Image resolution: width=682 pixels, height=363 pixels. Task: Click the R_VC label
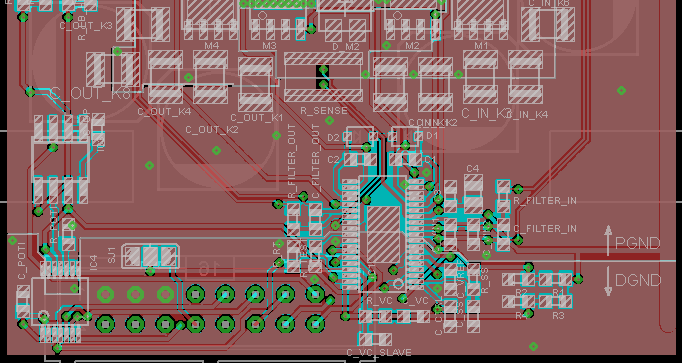click(380, 300)
